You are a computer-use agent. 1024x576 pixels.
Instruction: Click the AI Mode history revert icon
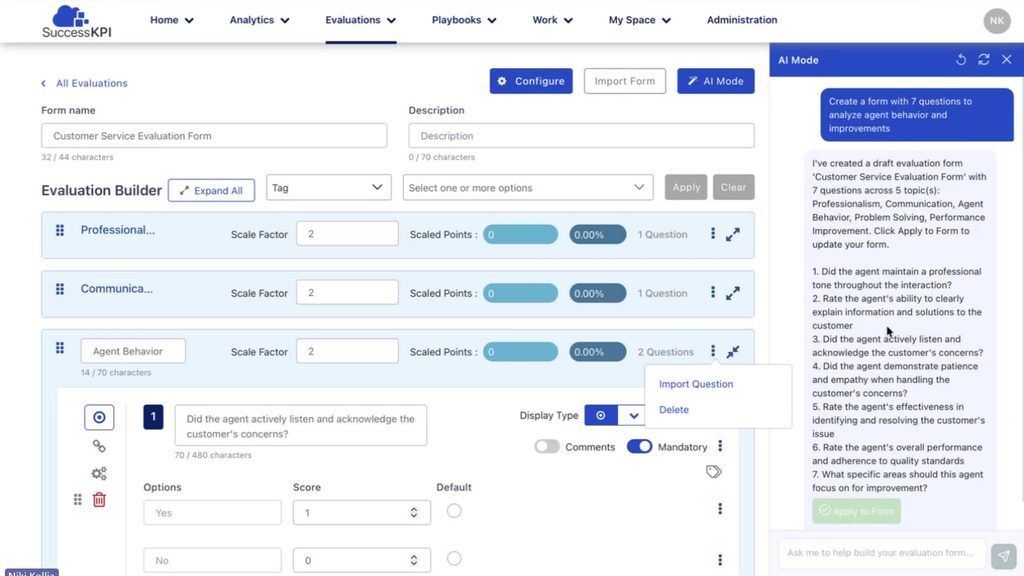click(x=961, y=59)
